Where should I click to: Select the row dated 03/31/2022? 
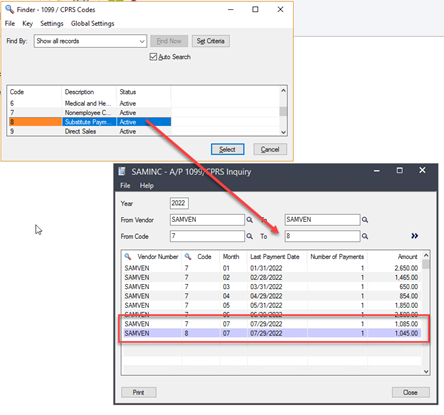pos(271,287)
